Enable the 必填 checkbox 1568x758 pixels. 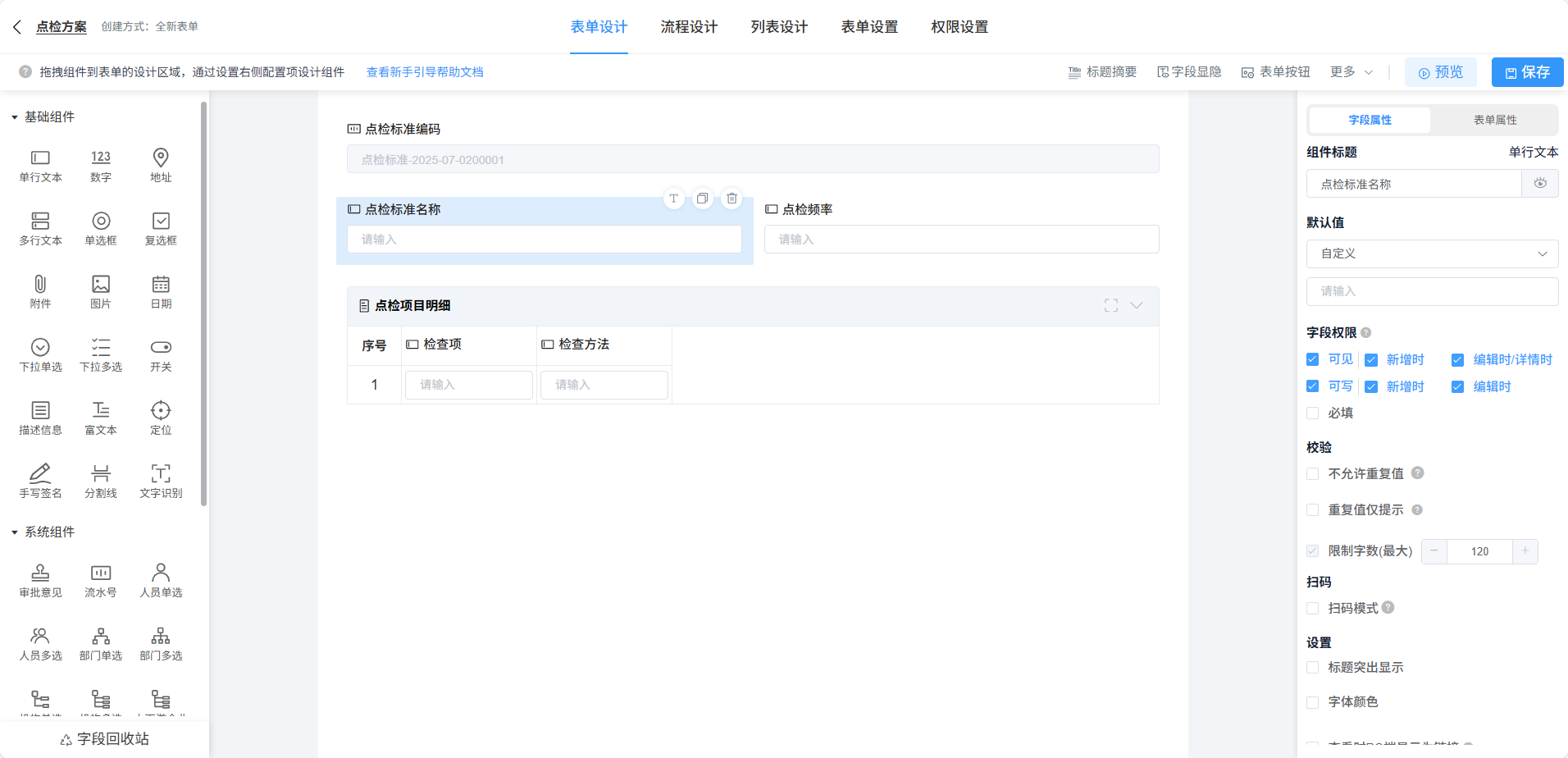[x=1313, y=413]
